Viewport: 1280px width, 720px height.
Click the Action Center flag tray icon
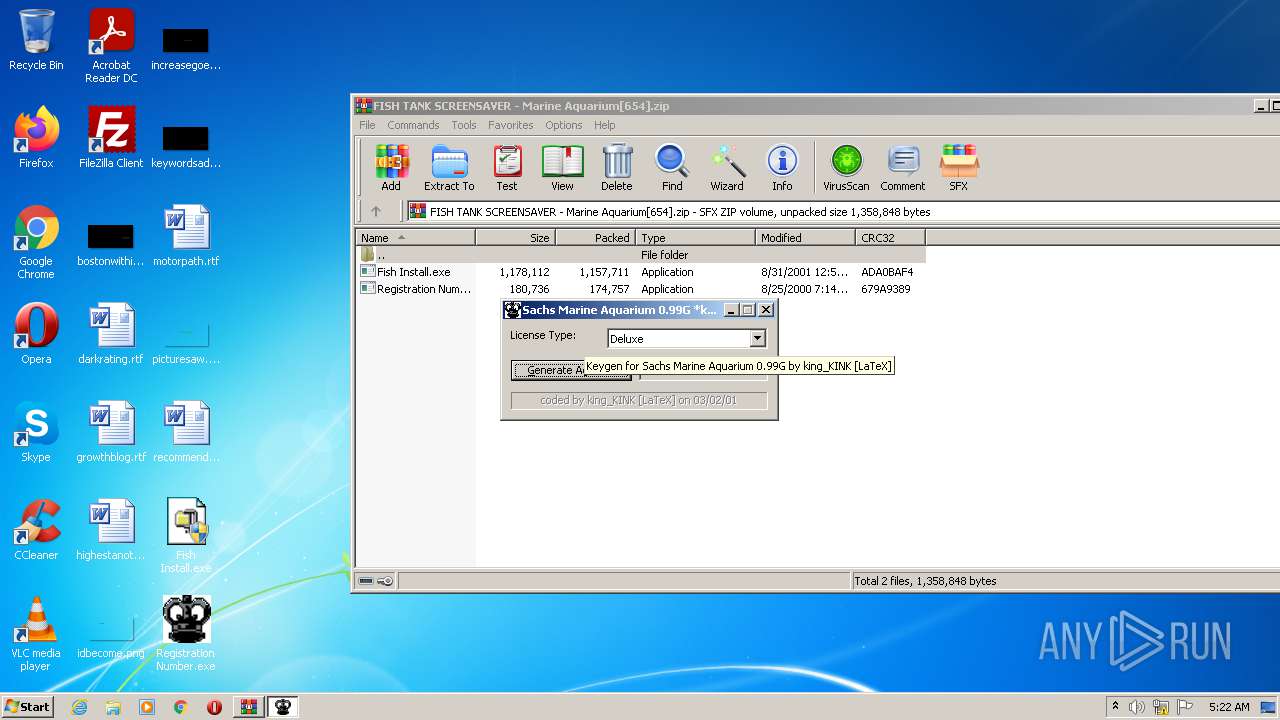[1185, 707]
